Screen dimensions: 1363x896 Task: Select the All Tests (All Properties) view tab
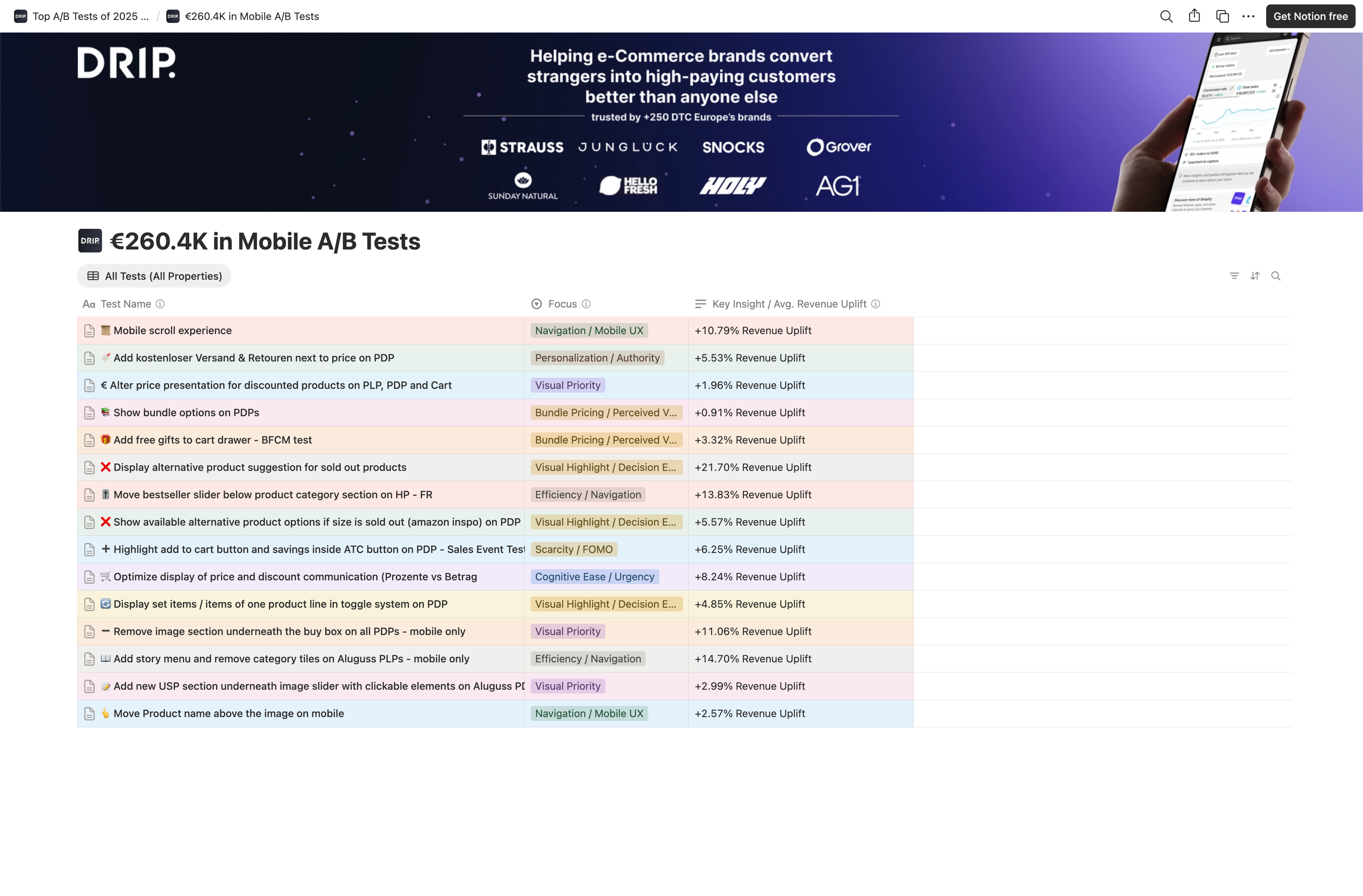(x=154, y=276)
